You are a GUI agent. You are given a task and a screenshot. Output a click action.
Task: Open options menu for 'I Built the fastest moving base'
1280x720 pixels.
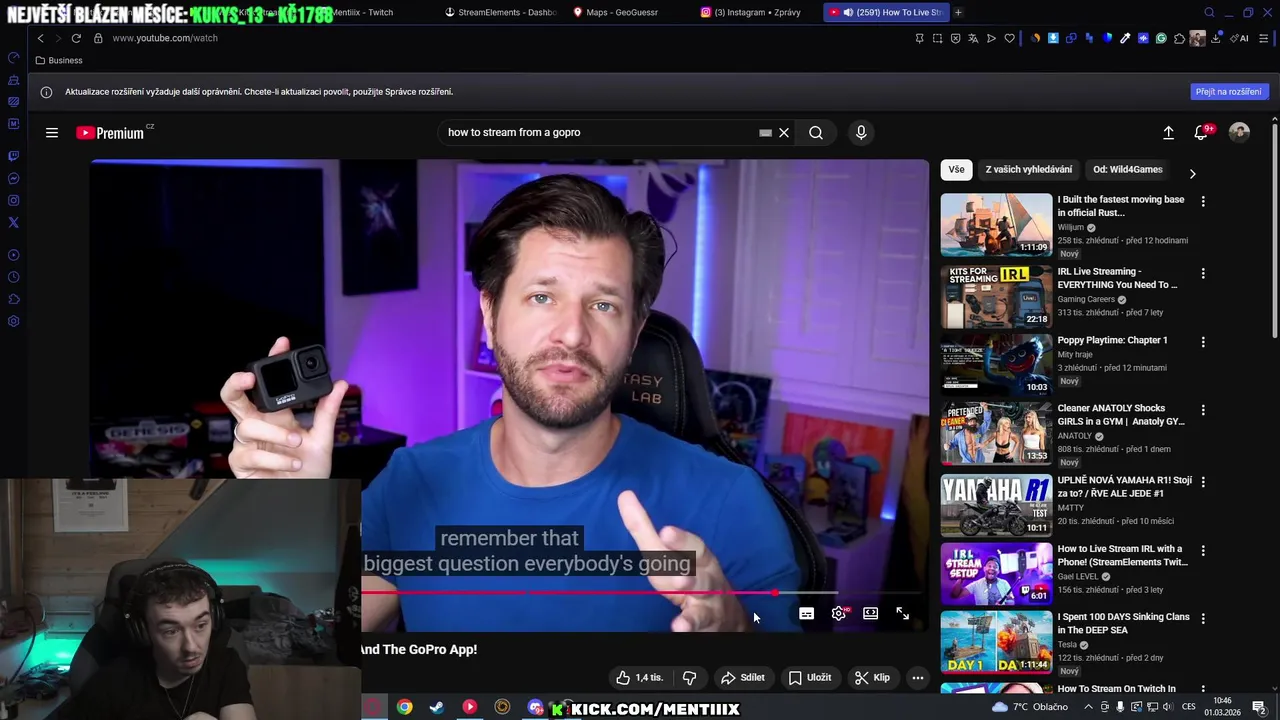point(1203,201)
